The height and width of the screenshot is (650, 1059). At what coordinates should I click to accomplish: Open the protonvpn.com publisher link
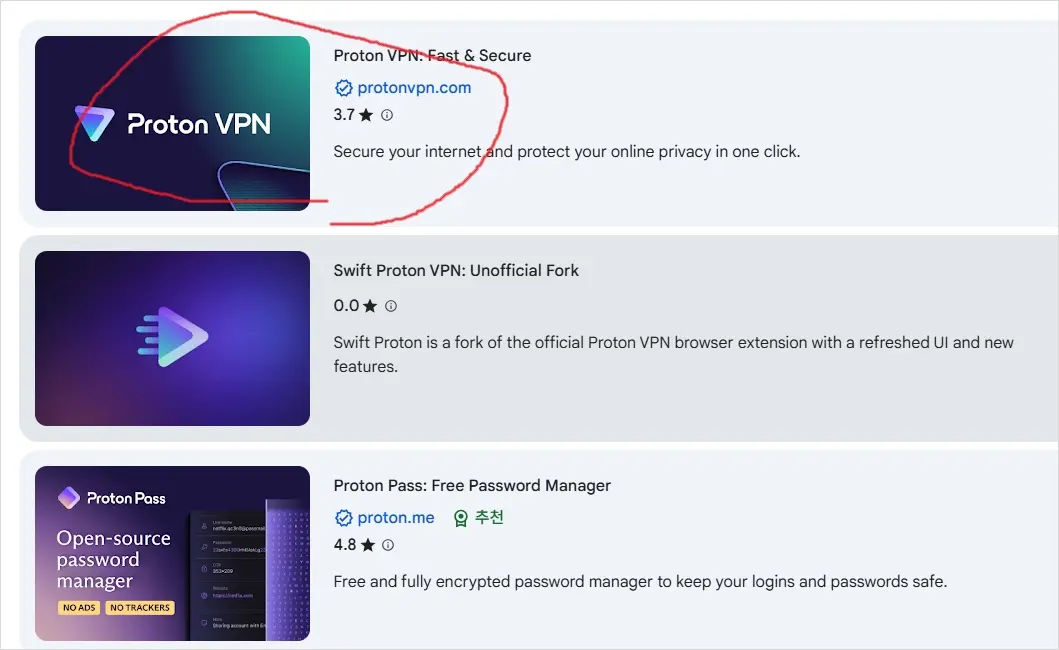412,87
